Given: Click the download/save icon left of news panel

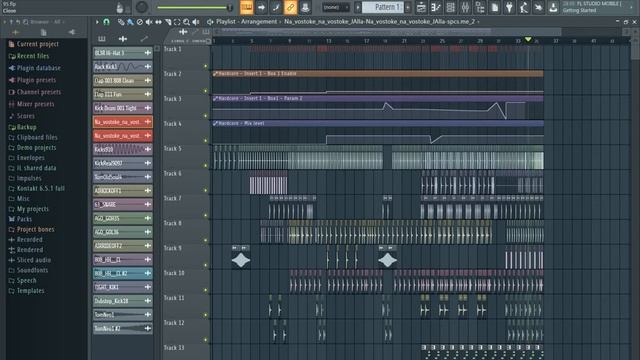Looking at the screenshot, I should (553, 7).
